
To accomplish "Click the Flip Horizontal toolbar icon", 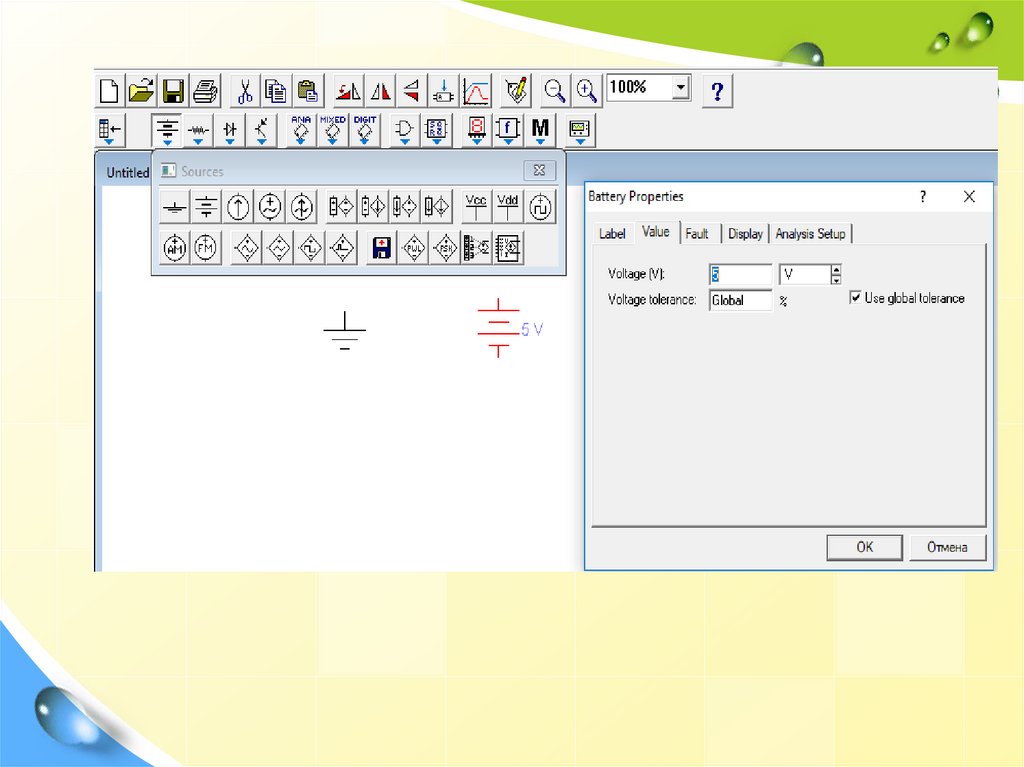I will coord(380,92).
